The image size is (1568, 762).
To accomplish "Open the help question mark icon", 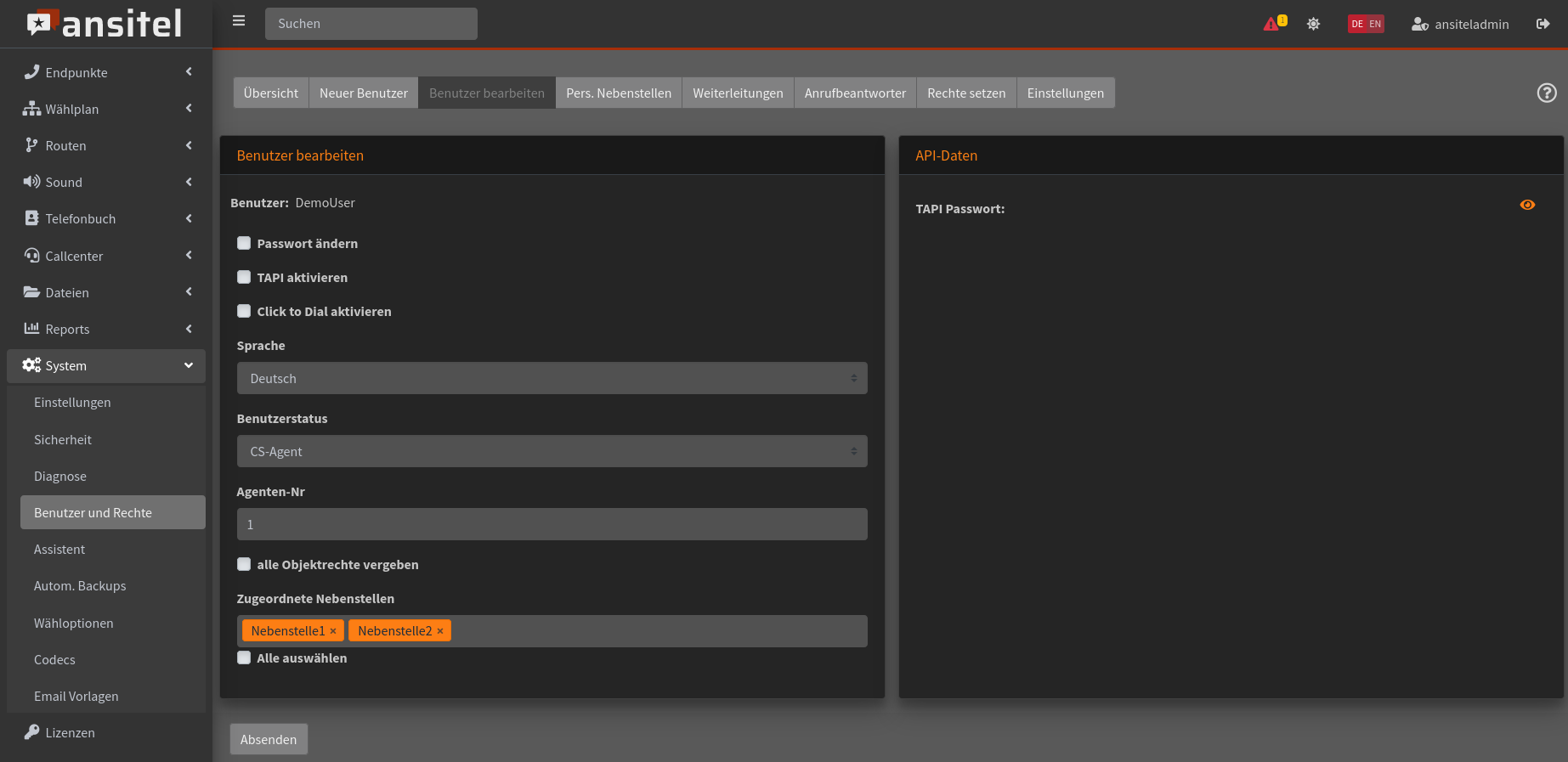I will pyautogui.click(x=1547, y=93).
